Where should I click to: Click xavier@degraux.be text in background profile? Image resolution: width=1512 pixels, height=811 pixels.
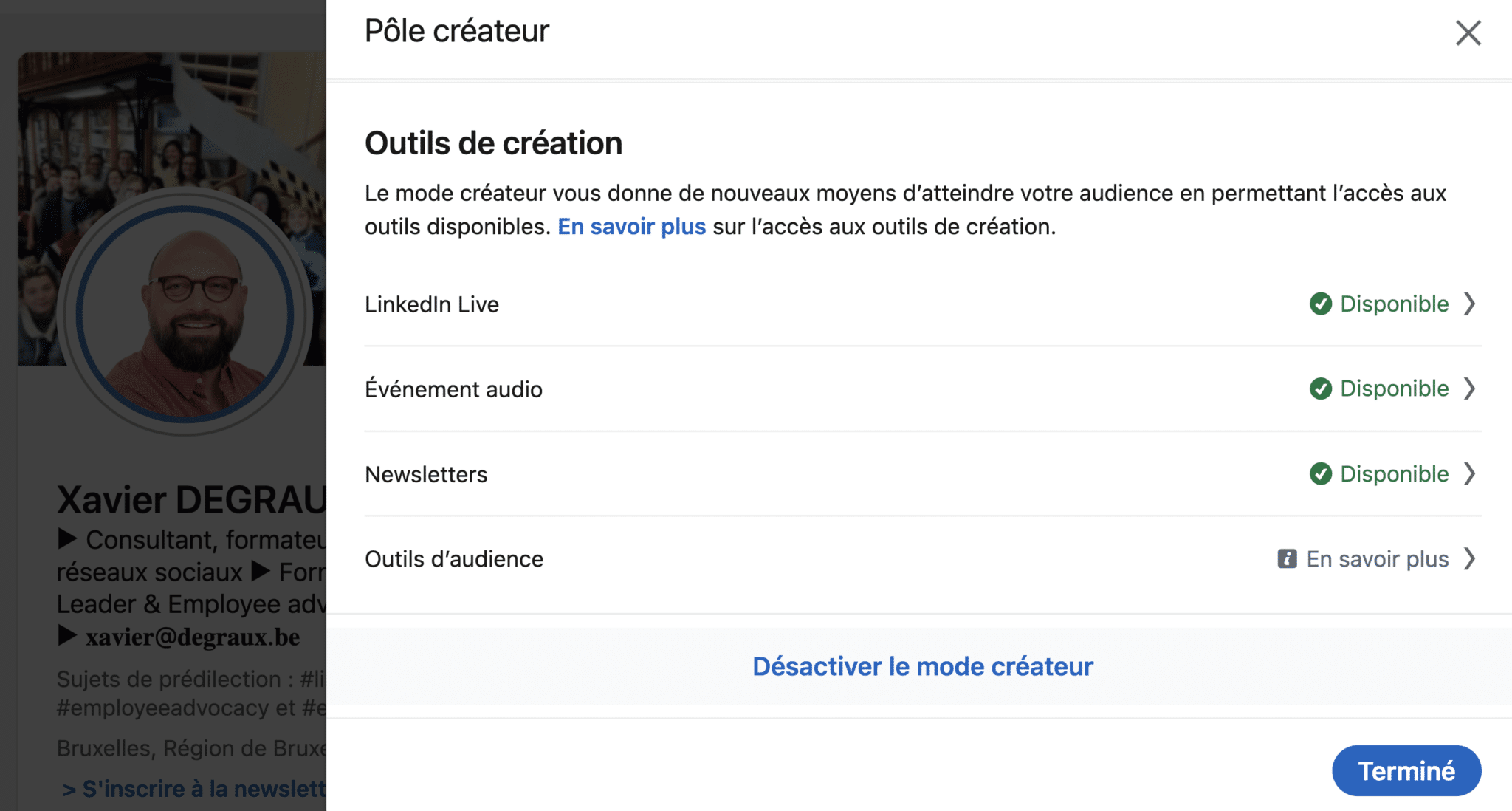(x=193, y=637)
